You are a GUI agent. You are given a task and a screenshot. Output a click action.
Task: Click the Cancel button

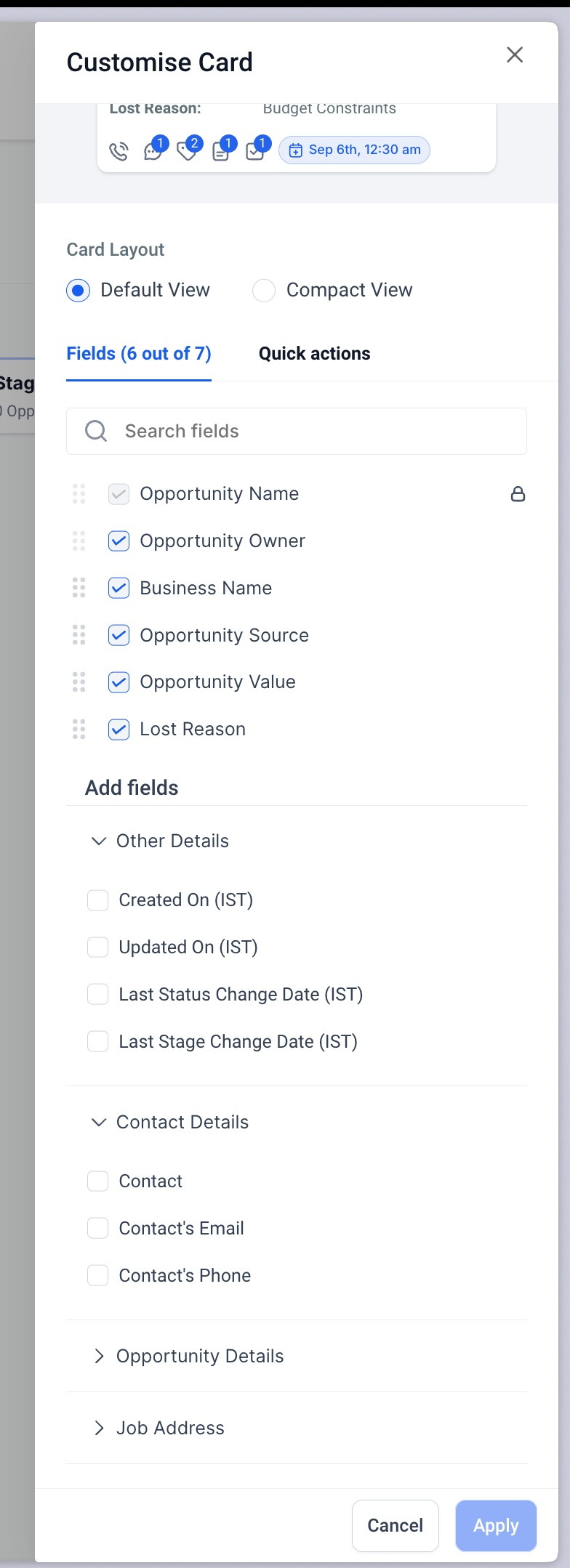coord(396,1525)
